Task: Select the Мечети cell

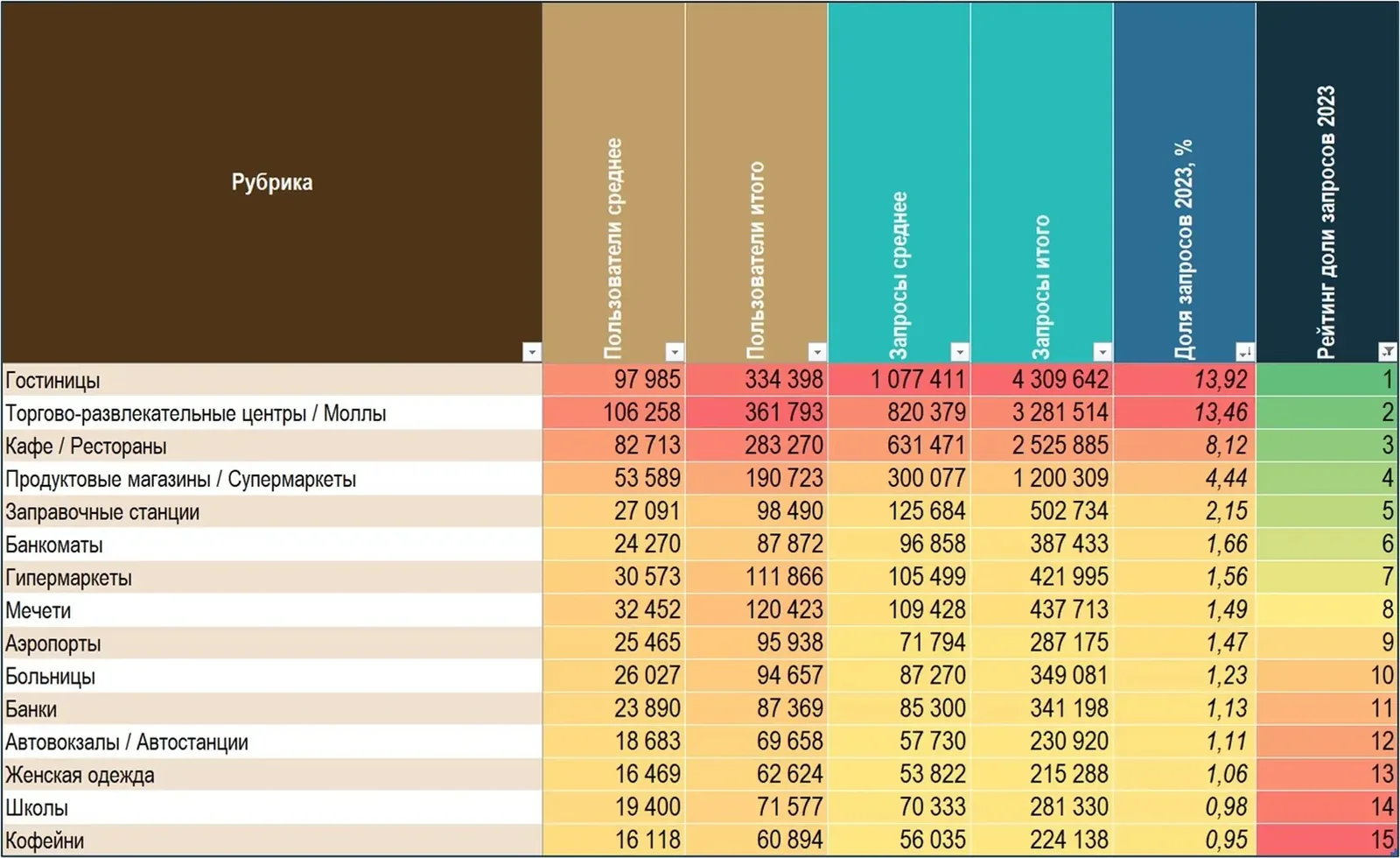Action: (272, 610)
